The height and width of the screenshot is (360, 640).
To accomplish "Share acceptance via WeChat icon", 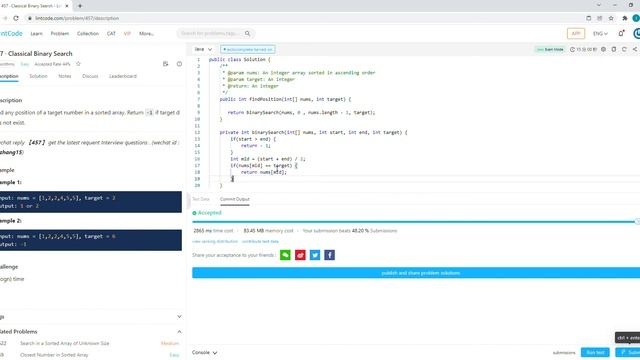I will [285, 255].
